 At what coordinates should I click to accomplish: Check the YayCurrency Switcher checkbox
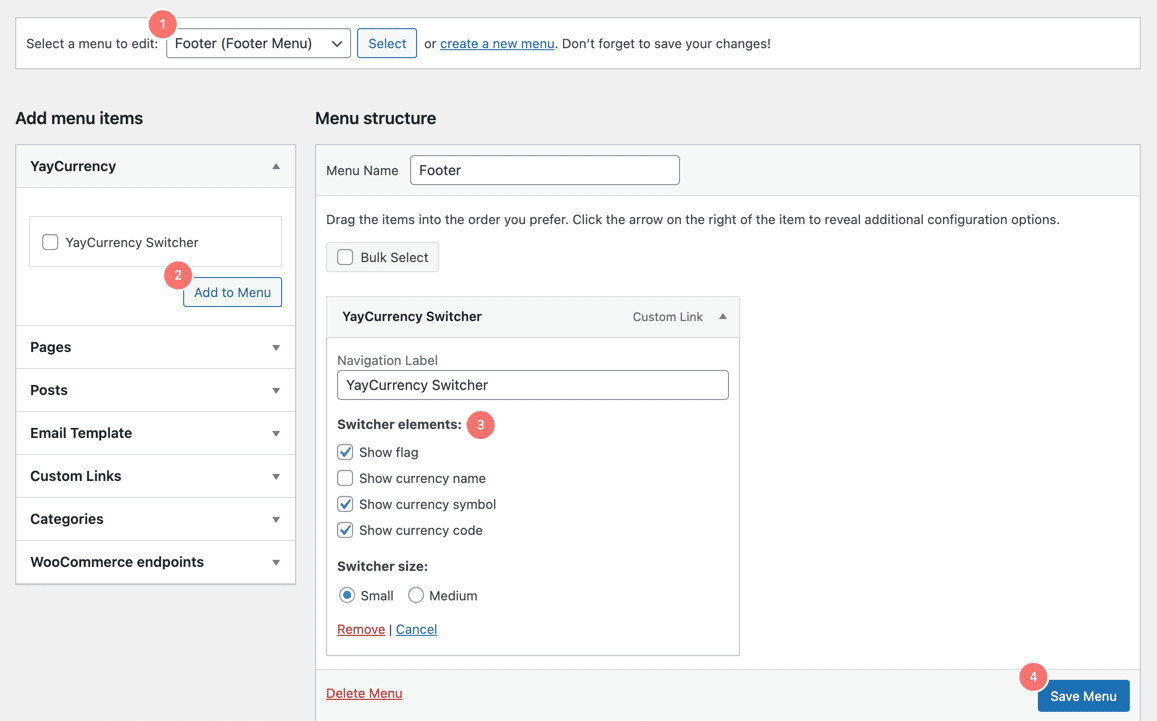click(50, 242)
